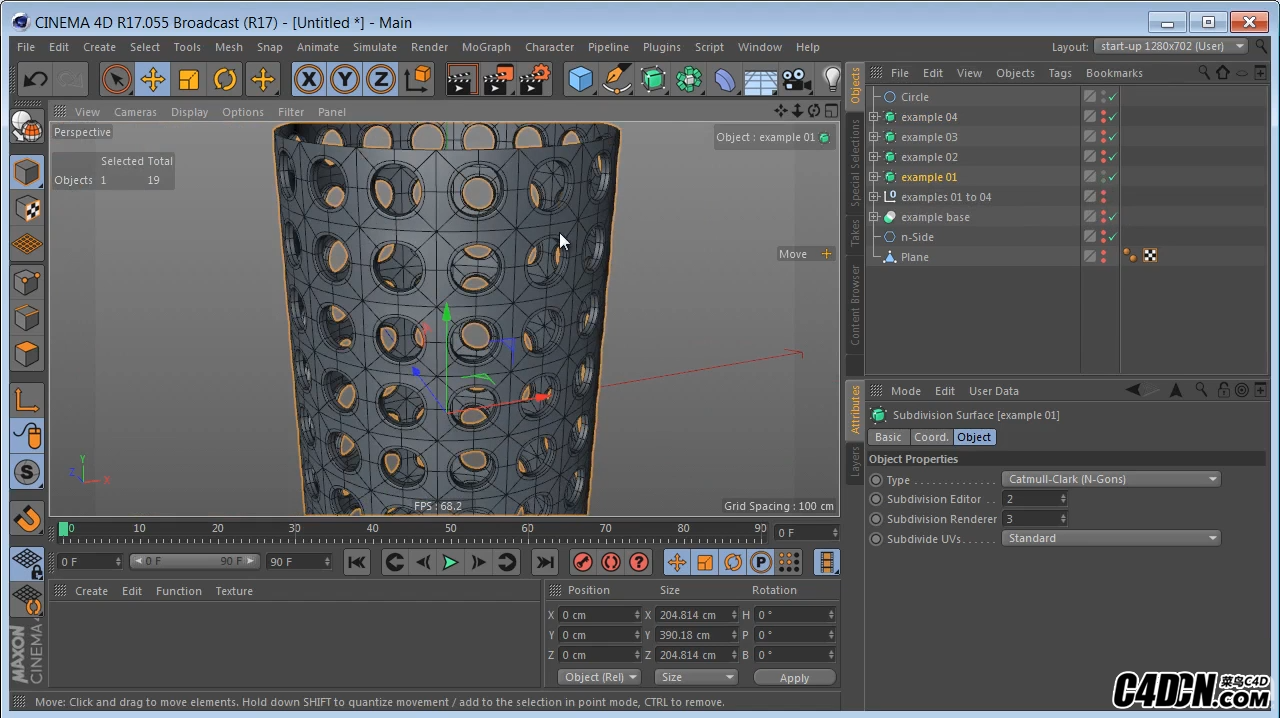This screenshot has width=1280, height=718.
Task: Expand the example 01 object tree
Action: [x=874, y=177]
